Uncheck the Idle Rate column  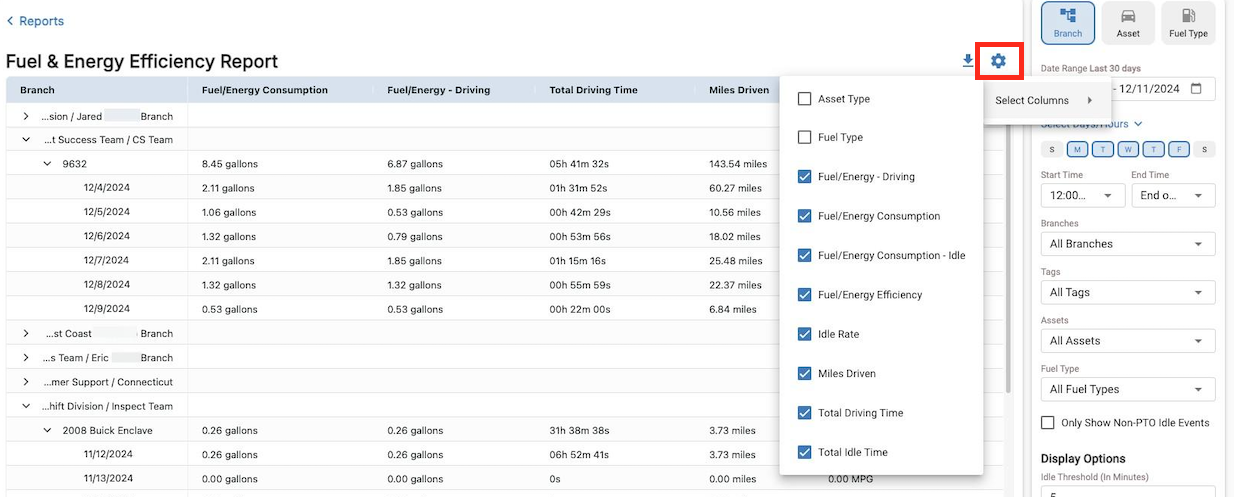click(x=804, y=334)
